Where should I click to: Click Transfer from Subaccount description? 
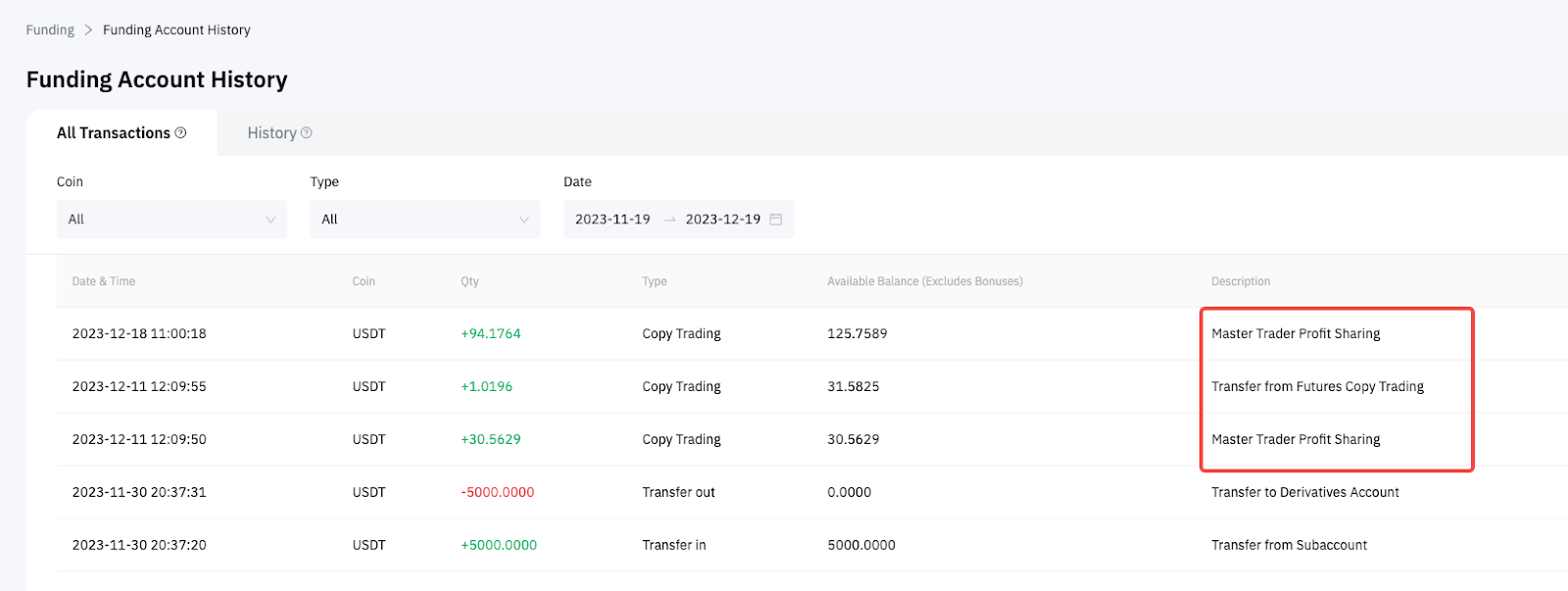(1289, 546)
